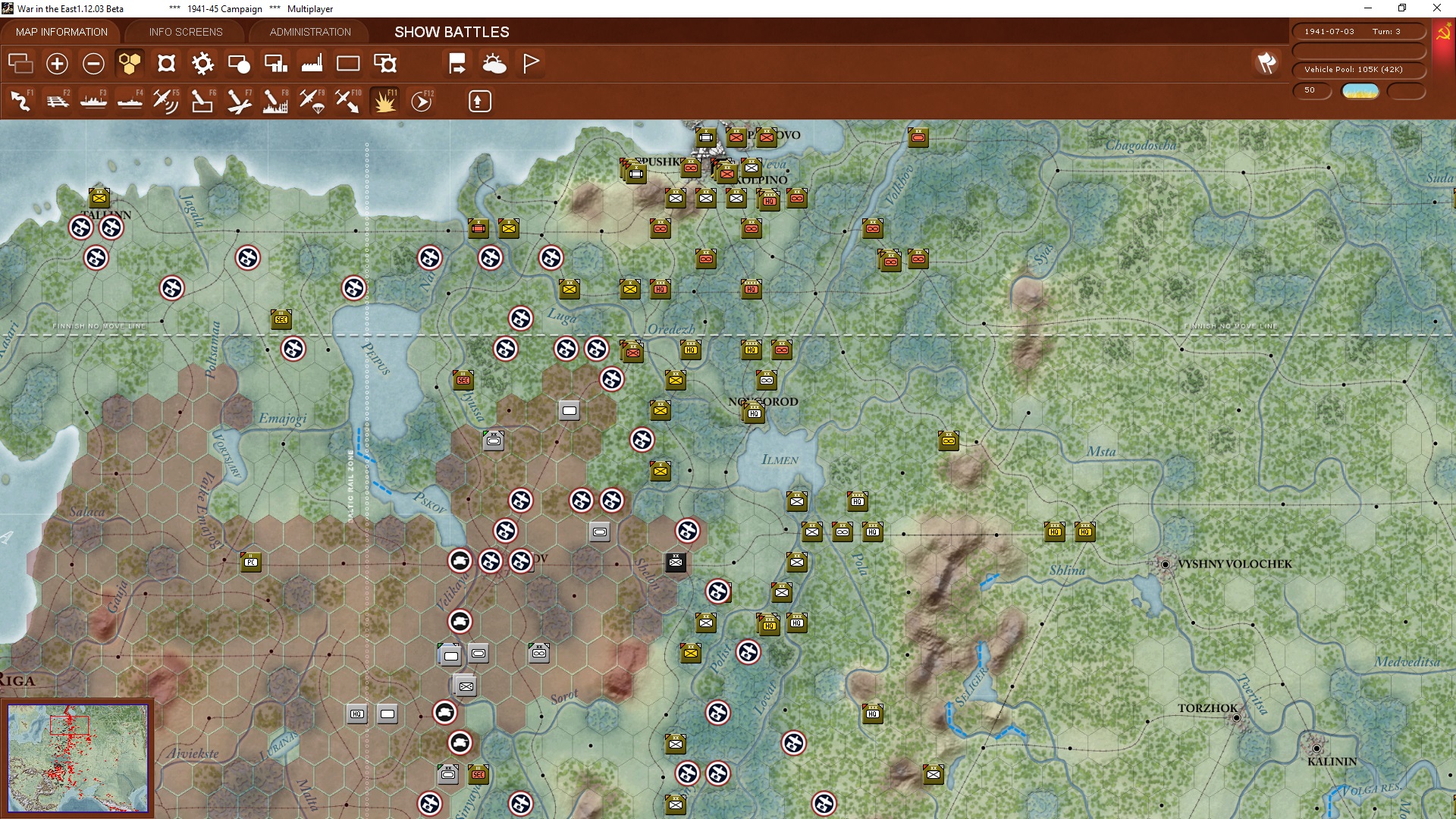Toggle the hex grid display button
Image resolution: width=1456 pixels, height=819 pixels.
(x=129, y=64)
